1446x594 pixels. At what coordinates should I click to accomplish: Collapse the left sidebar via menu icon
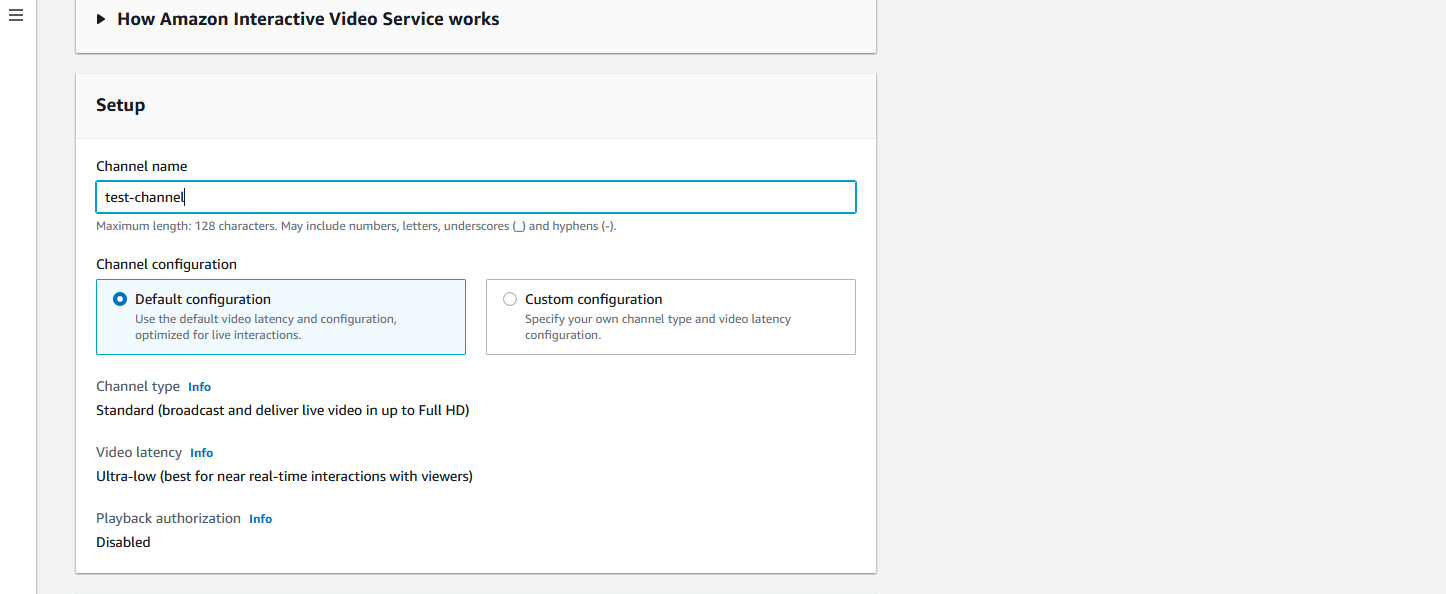[x=15, y=15]
